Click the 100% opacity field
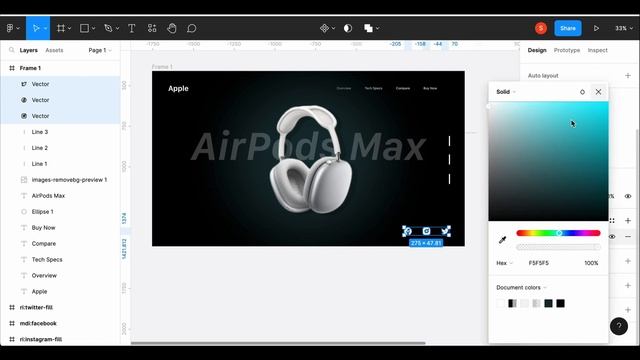 (x=591, y=263)
